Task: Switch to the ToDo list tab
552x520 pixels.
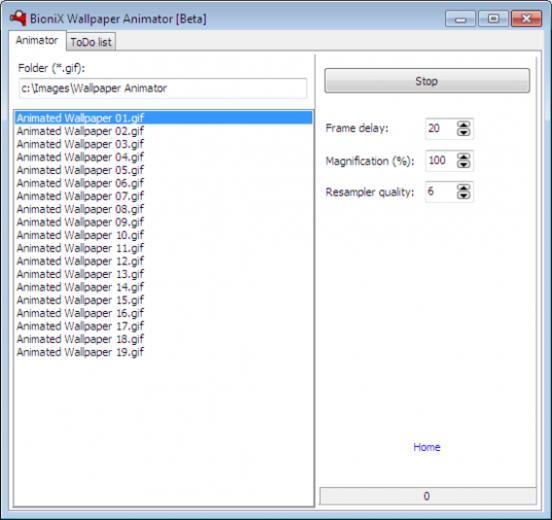Action: (91, 42)
